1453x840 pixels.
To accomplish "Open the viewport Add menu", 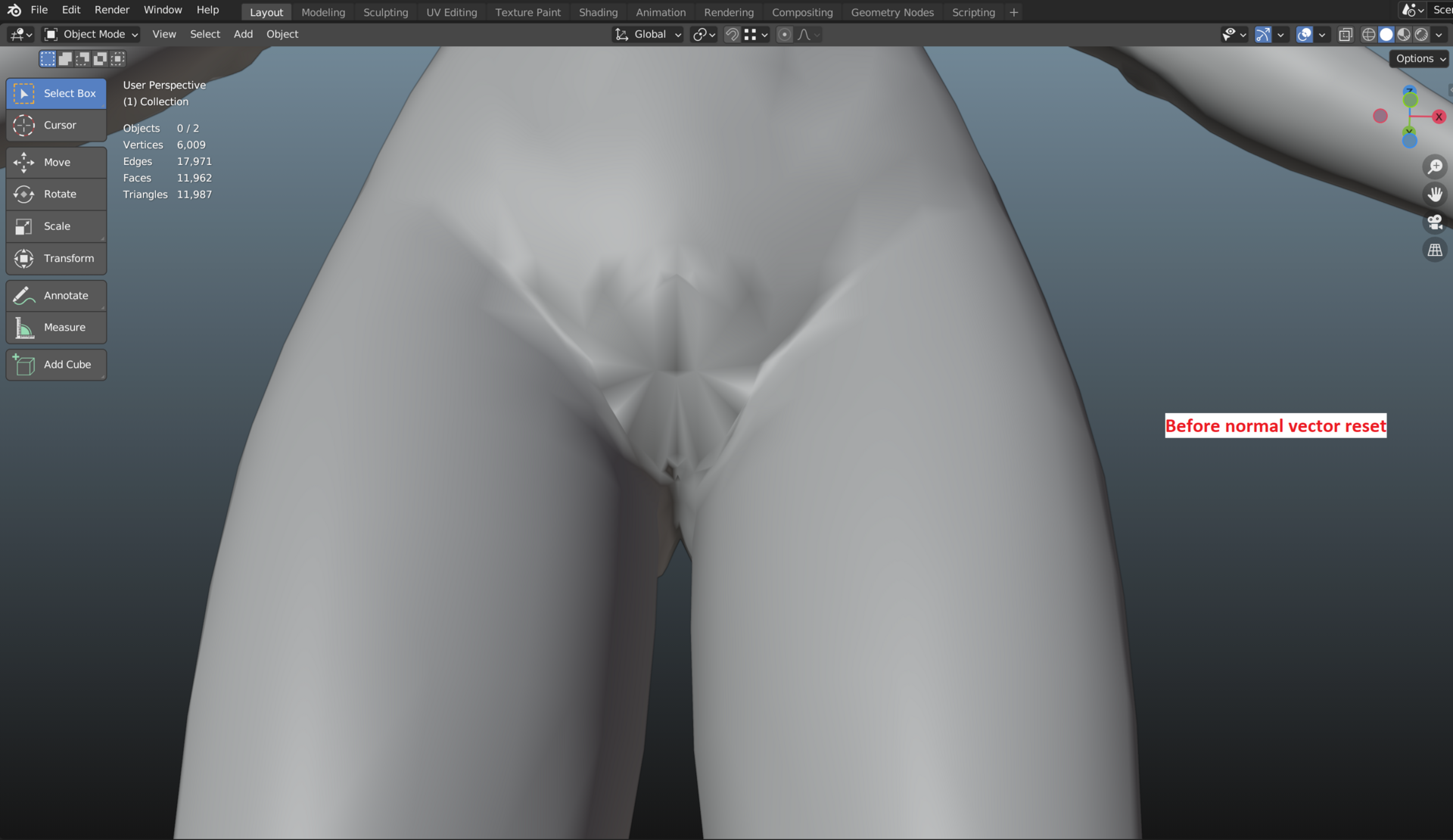I will tap(243, 35).
